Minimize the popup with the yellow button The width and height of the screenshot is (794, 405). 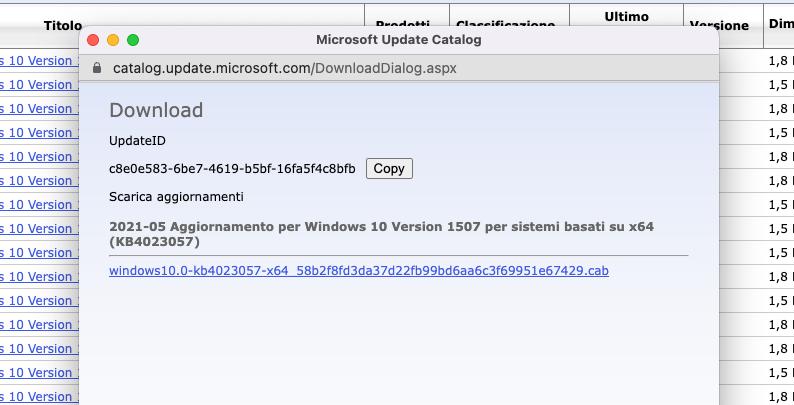pyautogui.click(x=113, y=40)
